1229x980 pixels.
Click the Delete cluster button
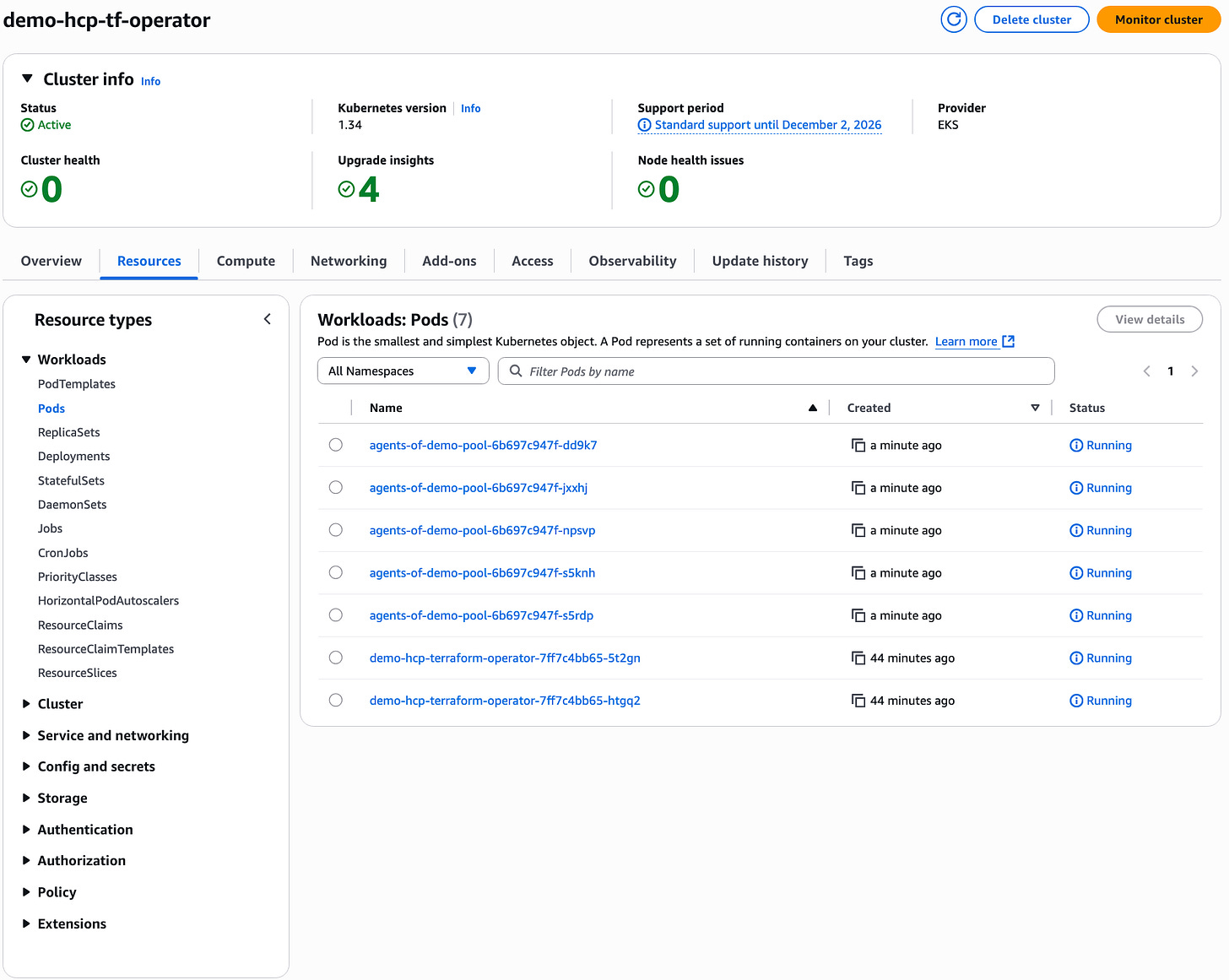click(x=1031, y=19)
